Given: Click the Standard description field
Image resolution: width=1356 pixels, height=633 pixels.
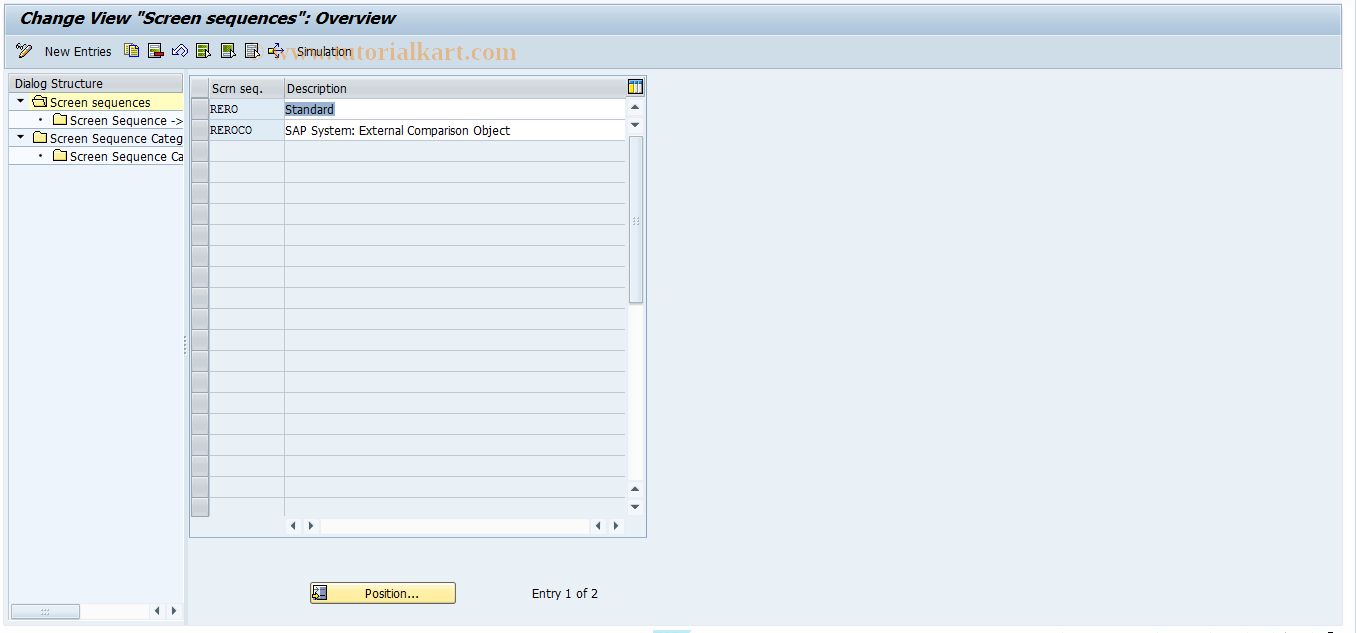Looking at the screenshot, I should tap(455, 109).
